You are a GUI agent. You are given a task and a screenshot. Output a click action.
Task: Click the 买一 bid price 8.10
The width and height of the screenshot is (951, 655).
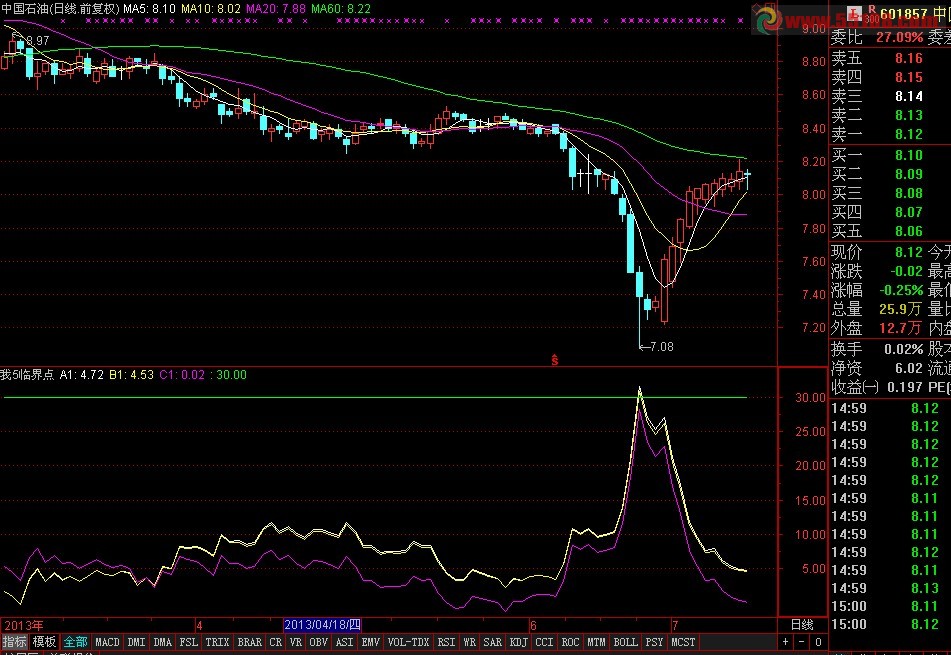[x=909, y=155]
